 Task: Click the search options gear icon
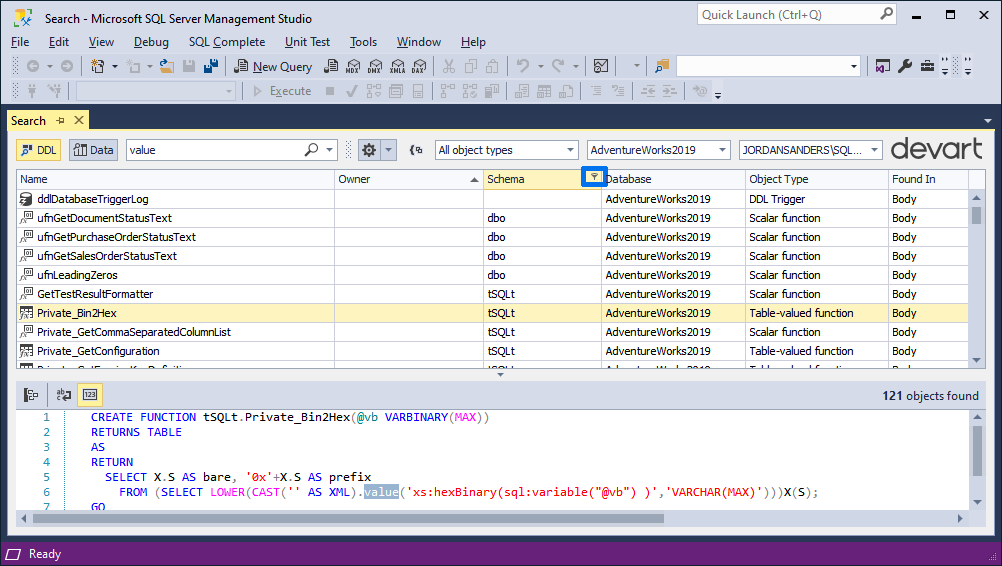pyautogui.click(x=369, y=150)
